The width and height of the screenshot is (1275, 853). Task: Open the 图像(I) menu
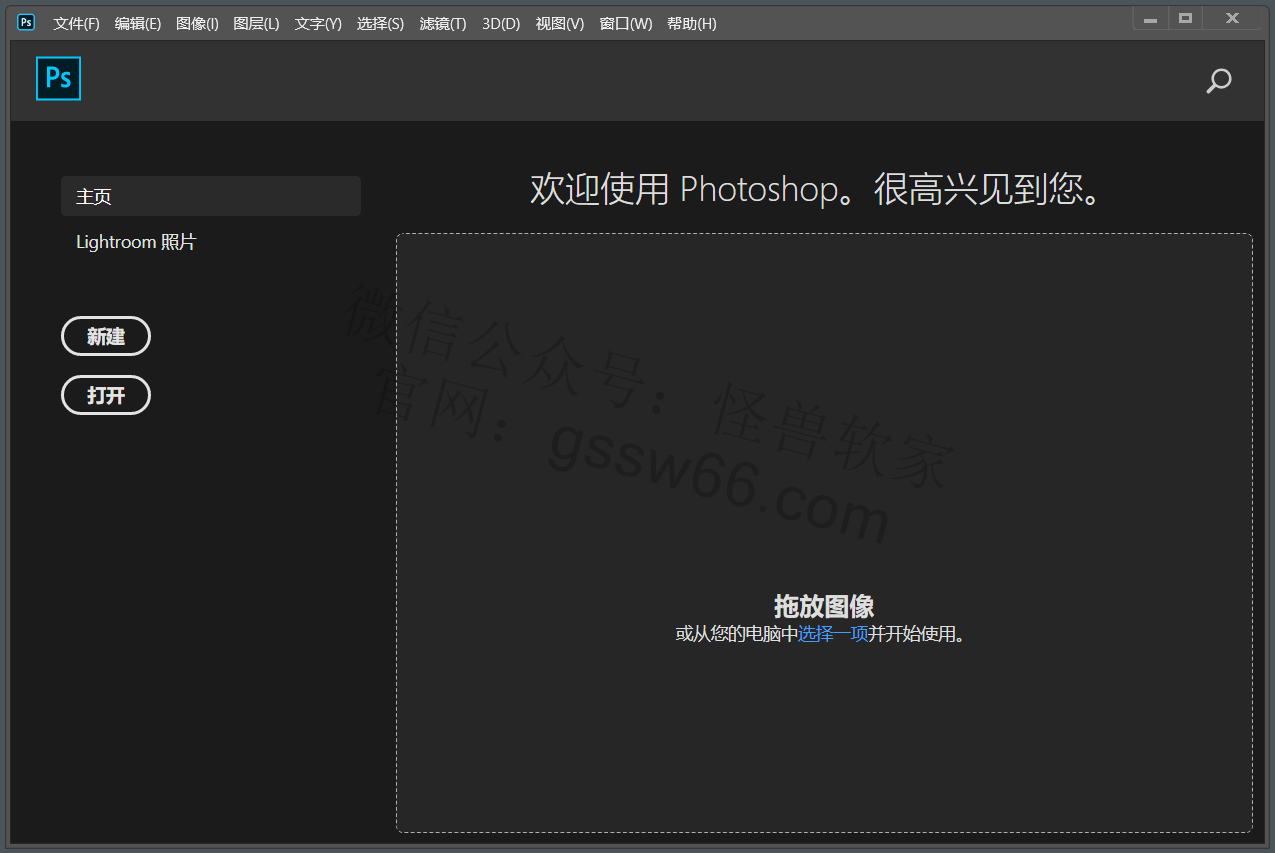pos(197,23)
